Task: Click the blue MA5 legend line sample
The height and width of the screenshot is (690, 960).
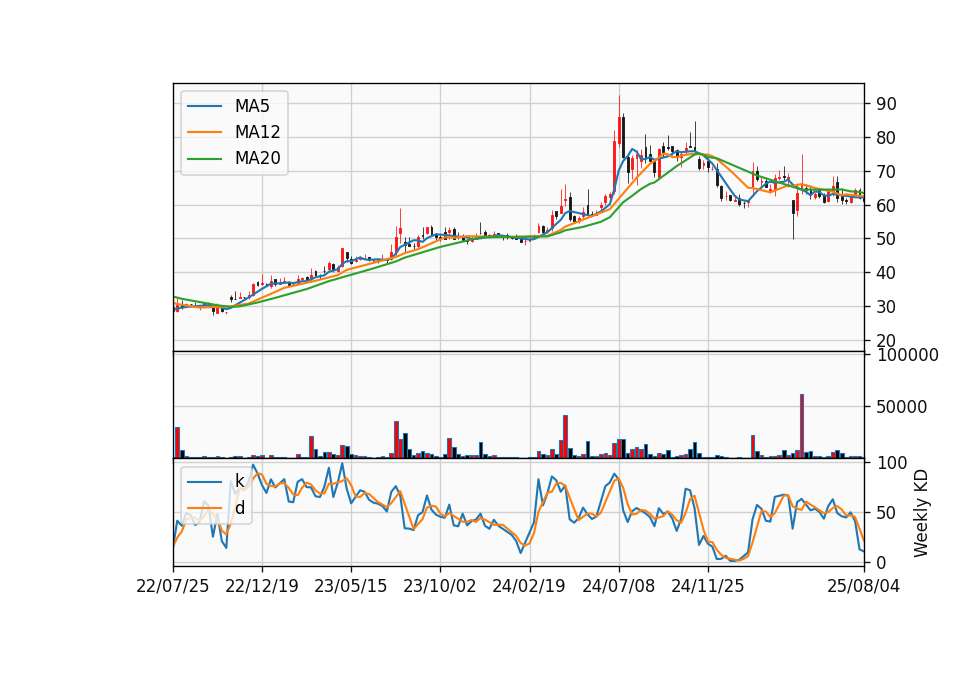Action: tap(204, 107)
